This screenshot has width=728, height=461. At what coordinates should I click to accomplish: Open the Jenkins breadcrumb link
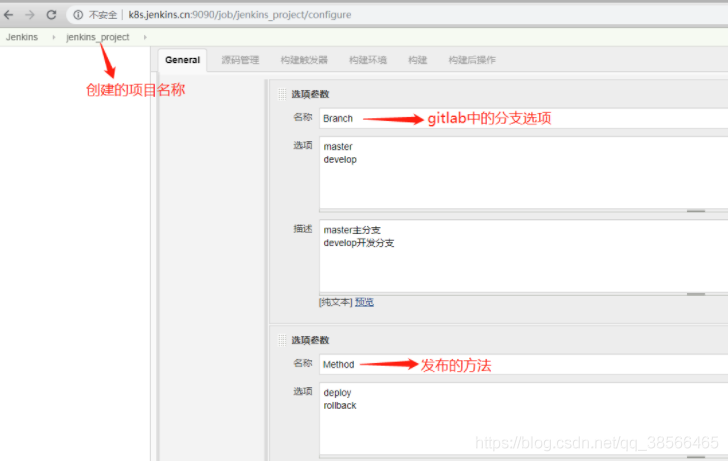22,37
